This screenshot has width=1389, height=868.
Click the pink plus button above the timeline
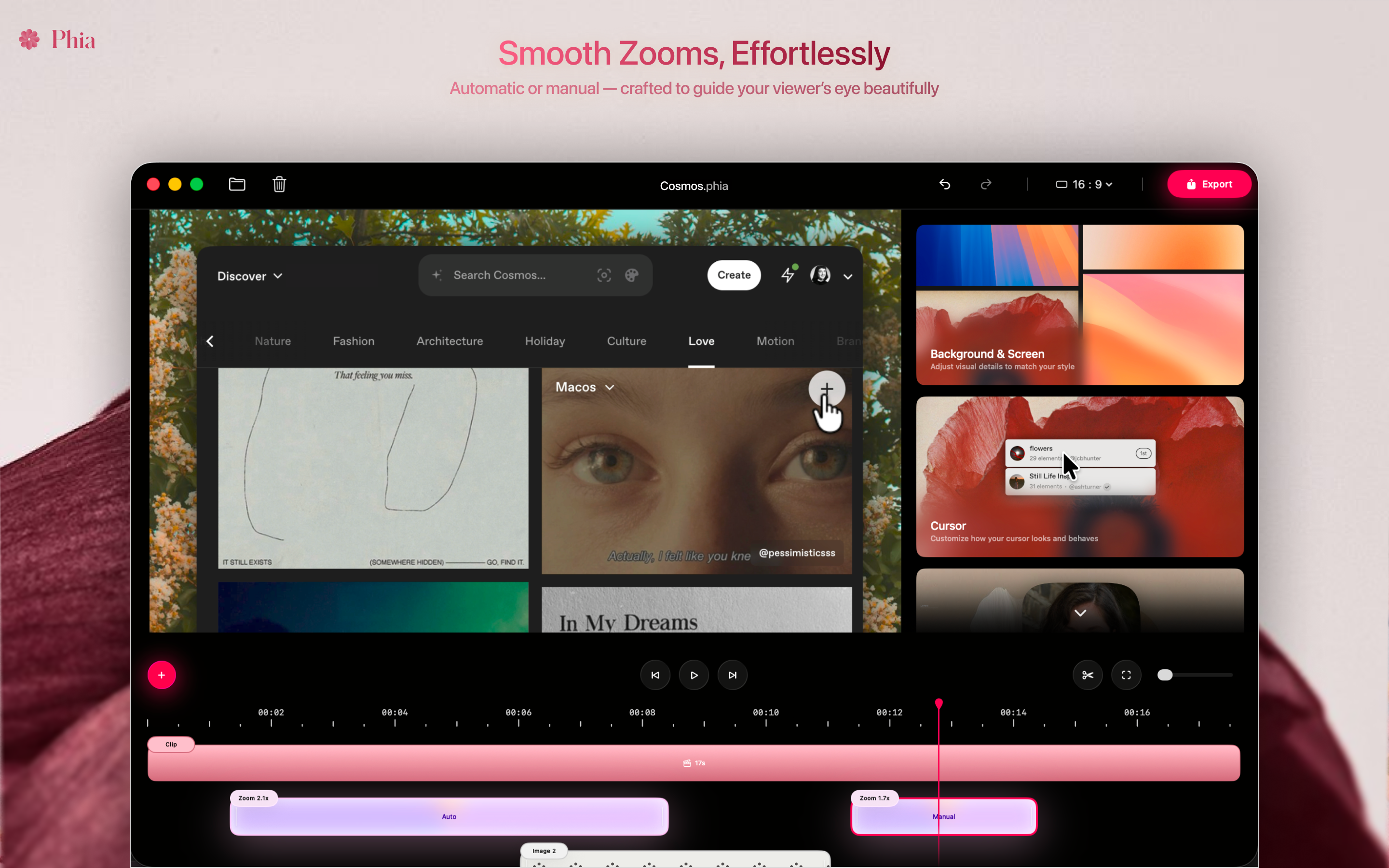point(162,675)
